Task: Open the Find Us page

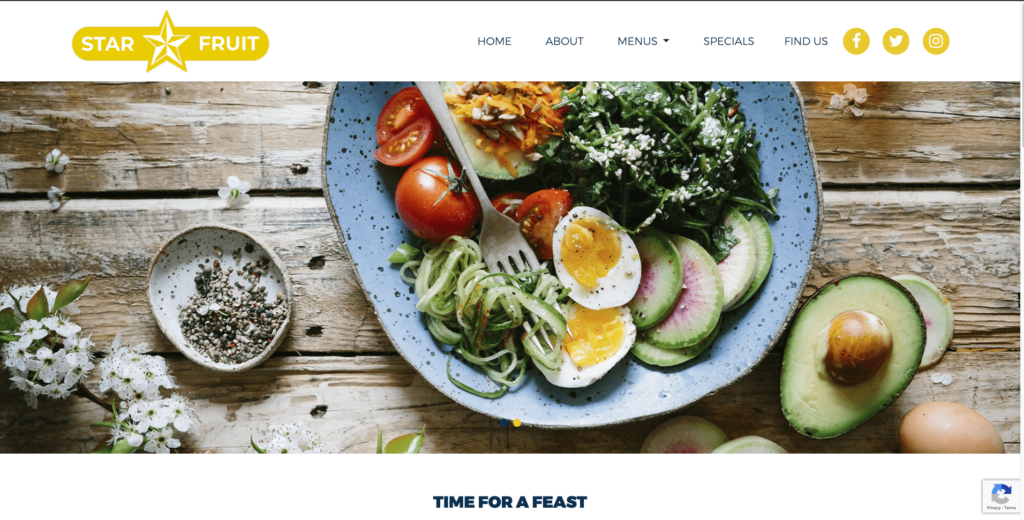Action: click(x=806, y=41)
